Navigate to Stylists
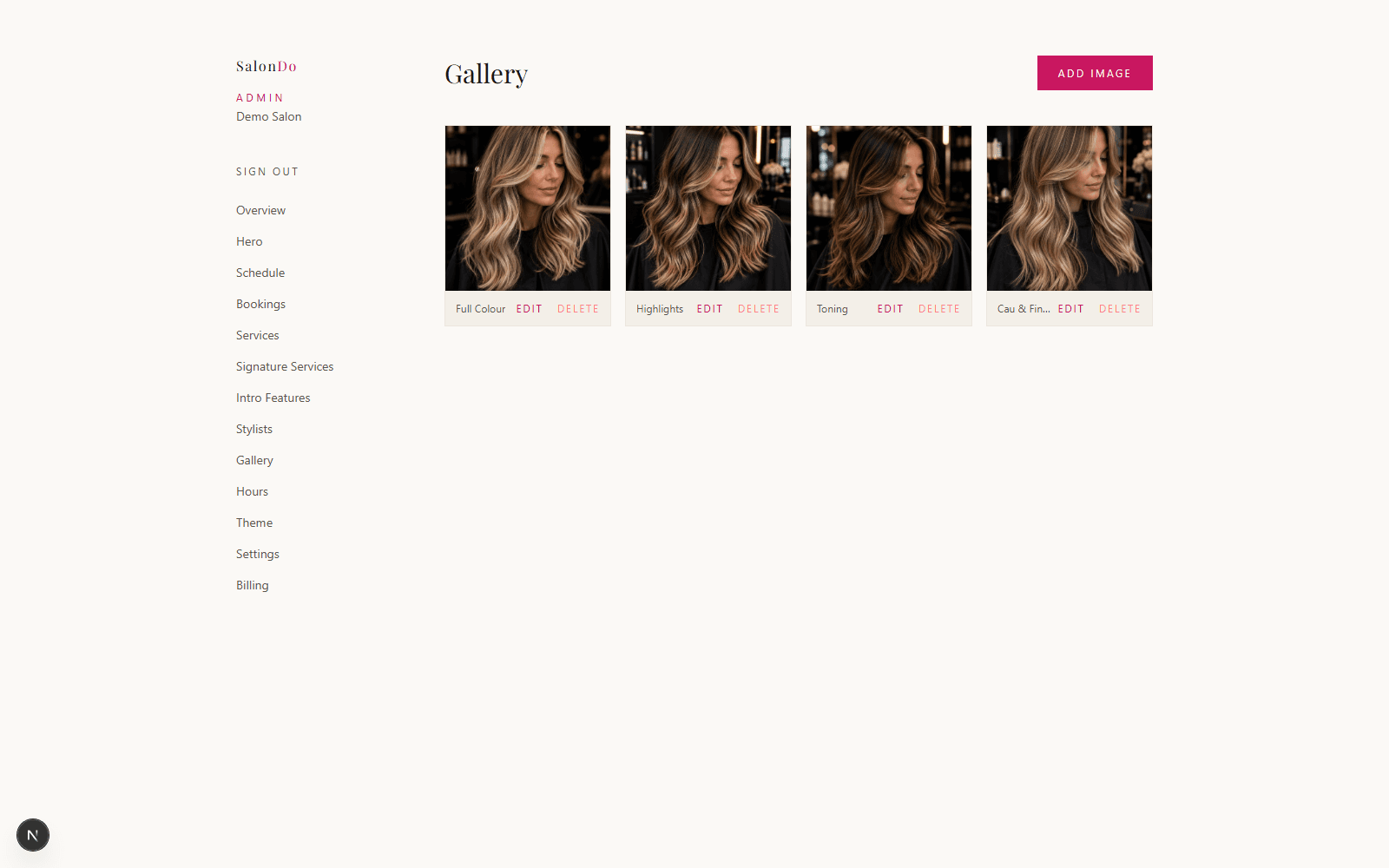 coord(254,429)
